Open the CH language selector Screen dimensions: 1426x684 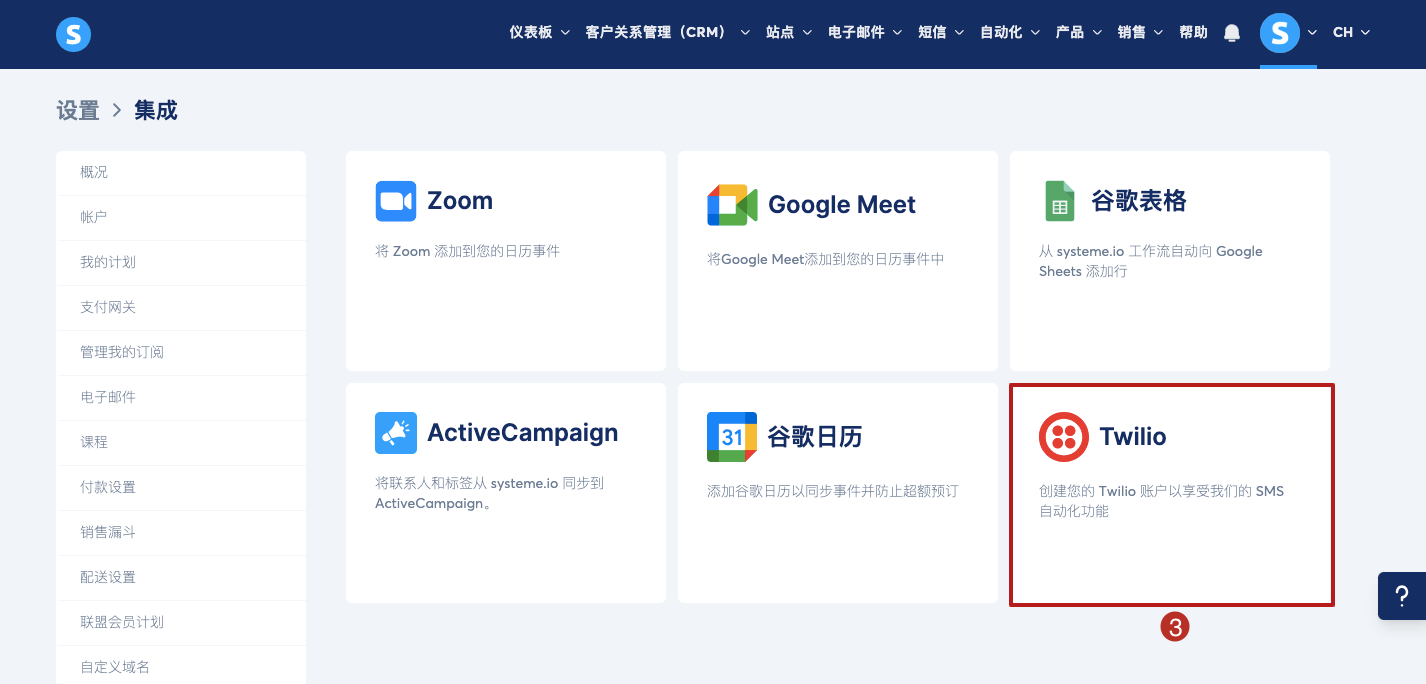point(1351,33)
